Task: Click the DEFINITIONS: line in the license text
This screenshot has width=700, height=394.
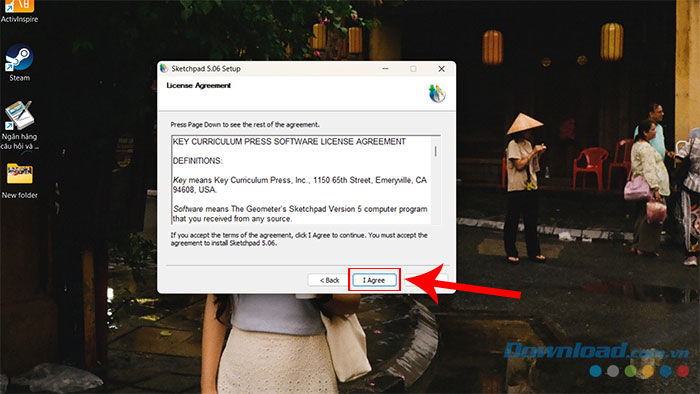Action: [197, 161]
